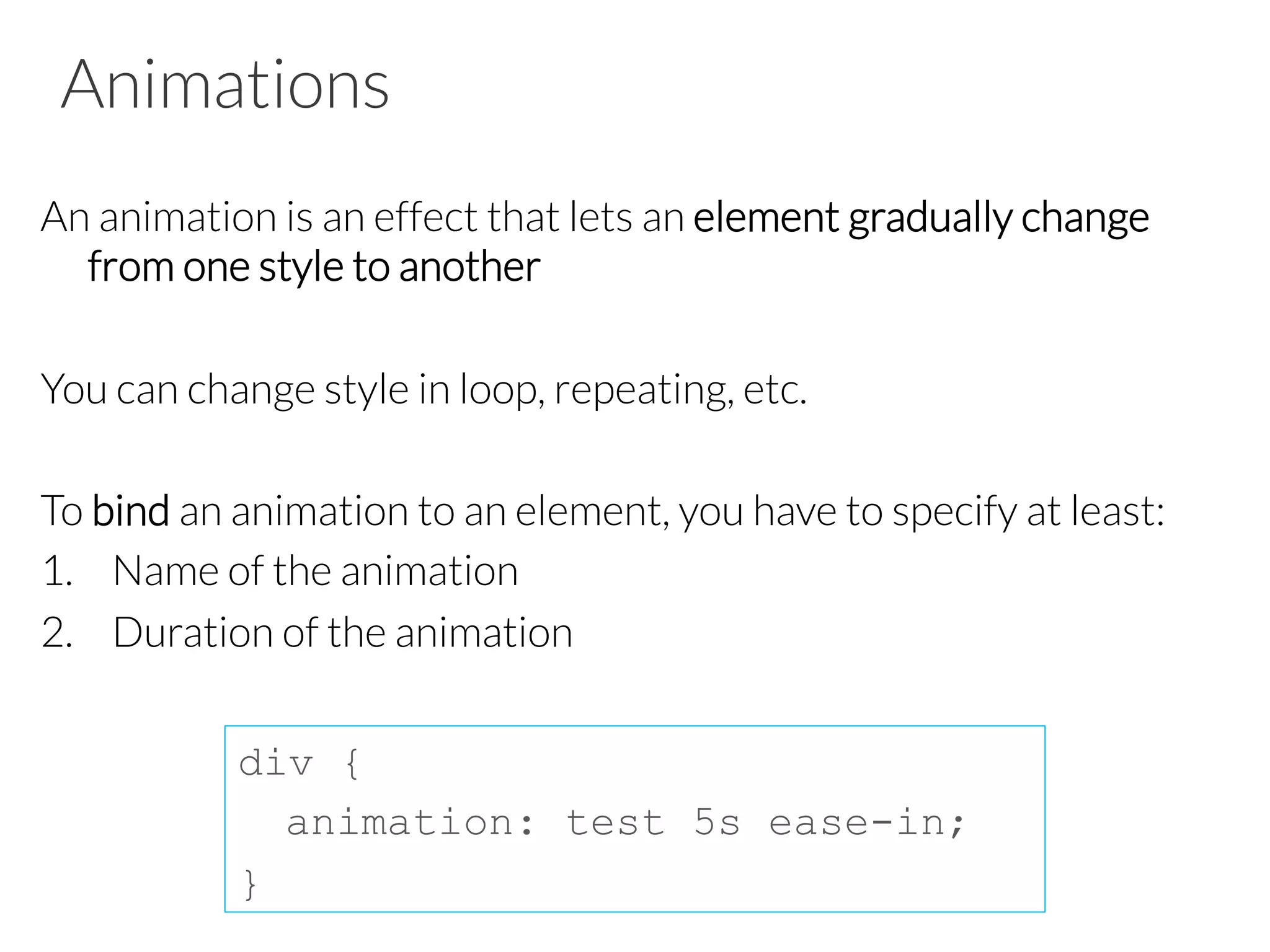Click list item "Duration of the animation"

[342, 633]
